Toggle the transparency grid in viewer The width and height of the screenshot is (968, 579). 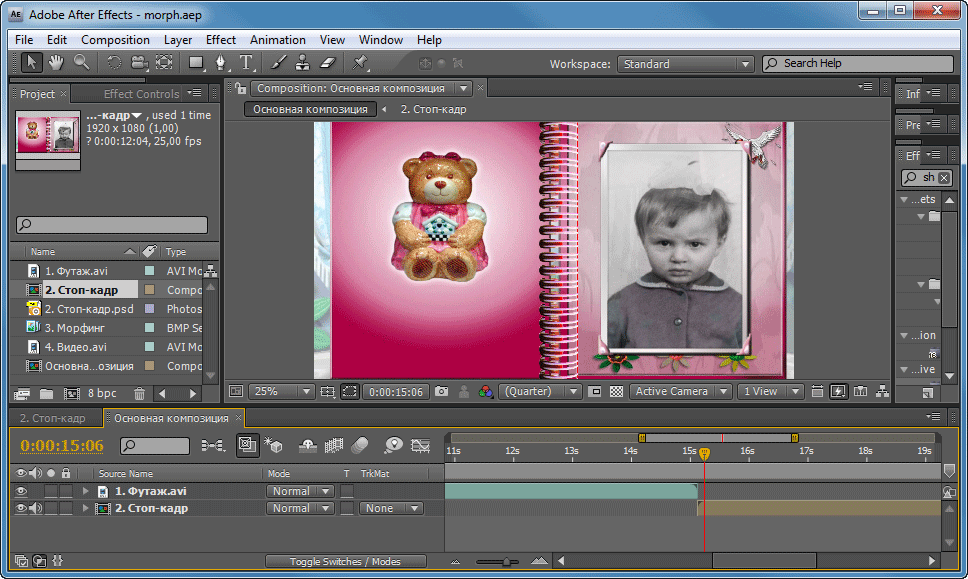(x=616, y=392)
